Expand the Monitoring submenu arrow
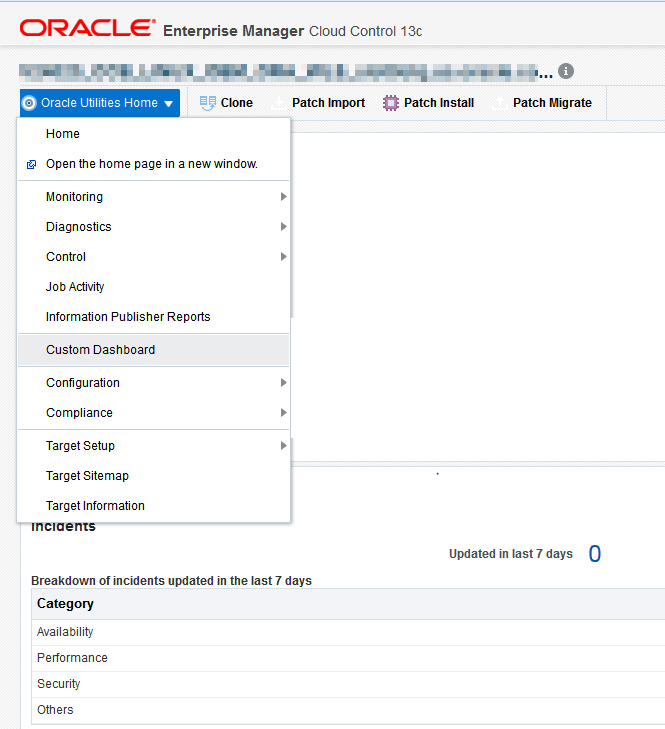665x729 pixels. [283, 197]
